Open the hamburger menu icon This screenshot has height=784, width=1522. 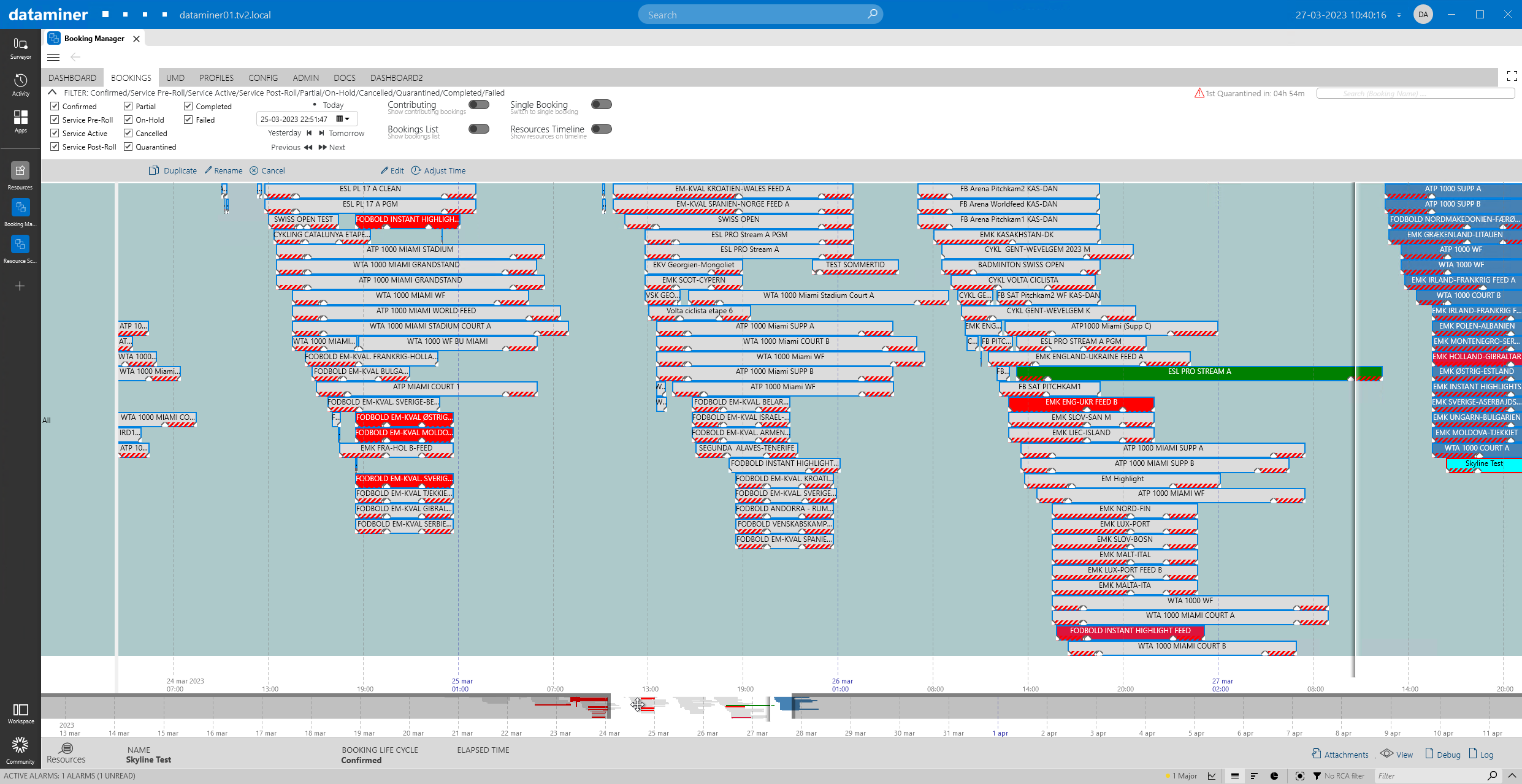coord(53,57)
